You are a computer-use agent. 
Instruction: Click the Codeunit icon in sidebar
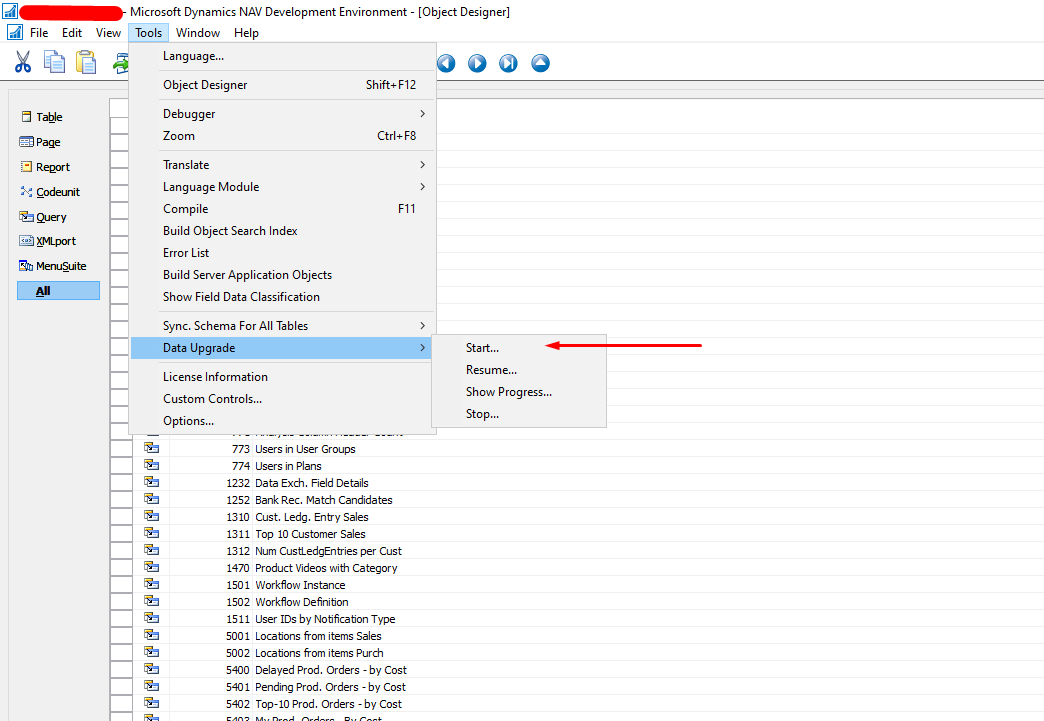27,192
